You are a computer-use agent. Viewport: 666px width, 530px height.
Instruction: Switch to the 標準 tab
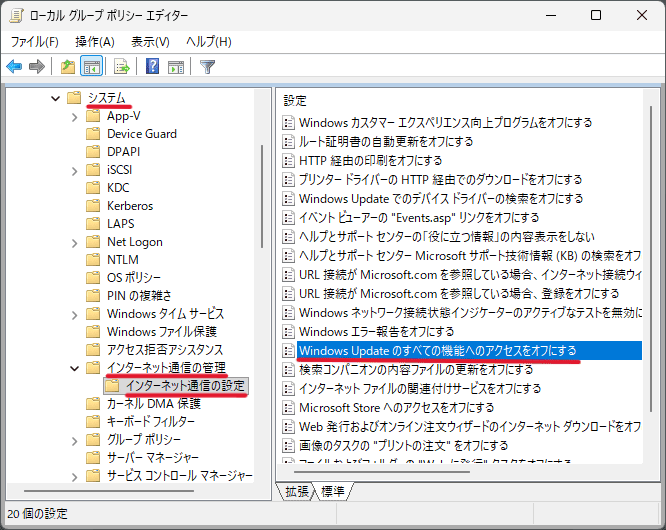pyautogui.click(x=333, y=491)
